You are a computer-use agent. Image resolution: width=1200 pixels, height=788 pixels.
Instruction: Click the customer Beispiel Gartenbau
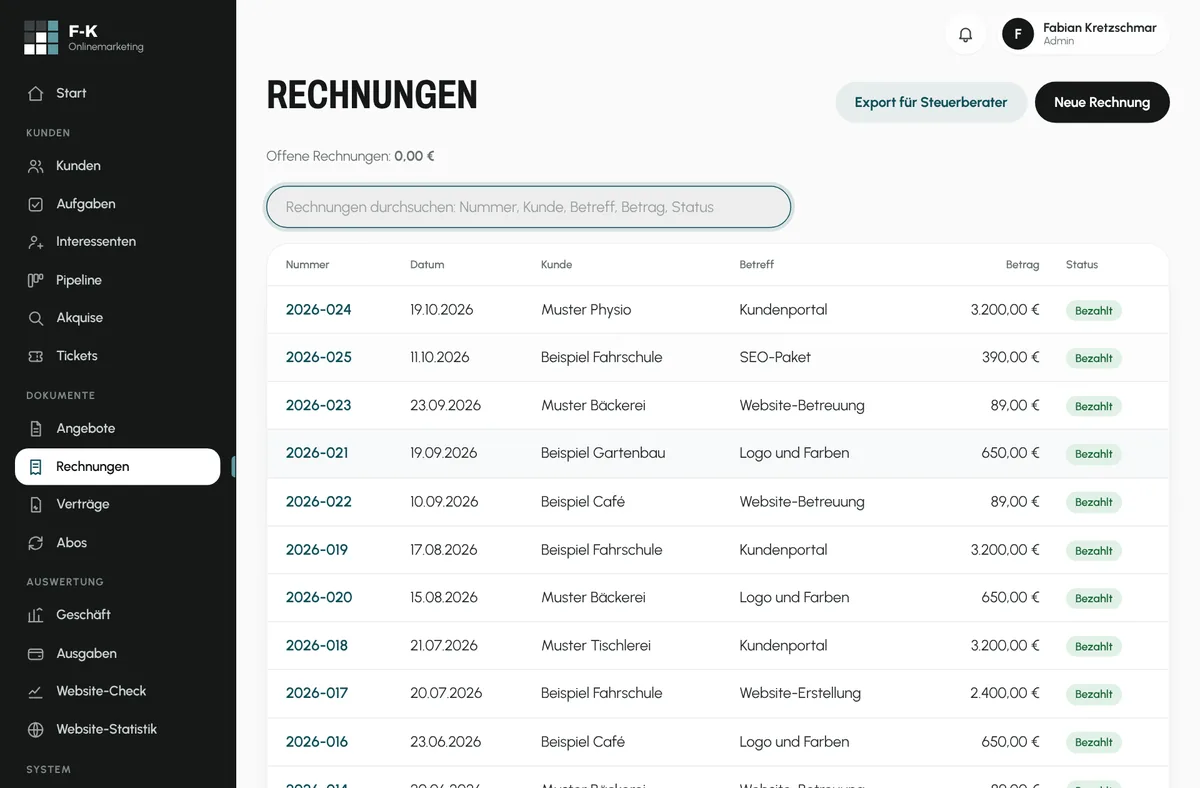coord(603,453)
